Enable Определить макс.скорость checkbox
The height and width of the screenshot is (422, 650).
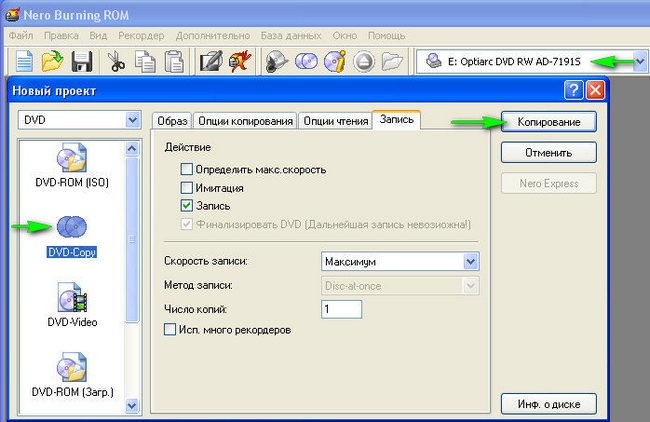point(187,169)
